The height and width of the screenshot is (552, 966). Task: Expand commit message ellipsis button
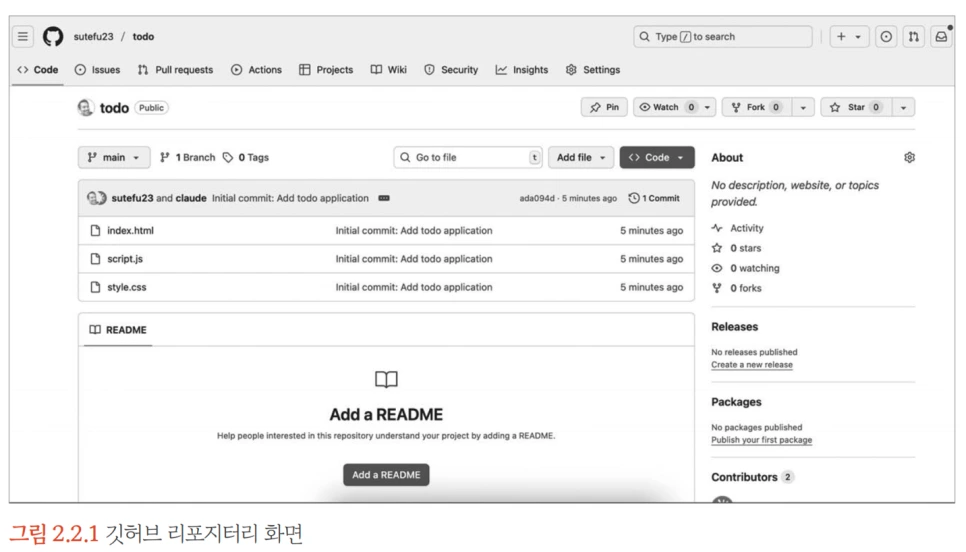[x=384, y=198]
